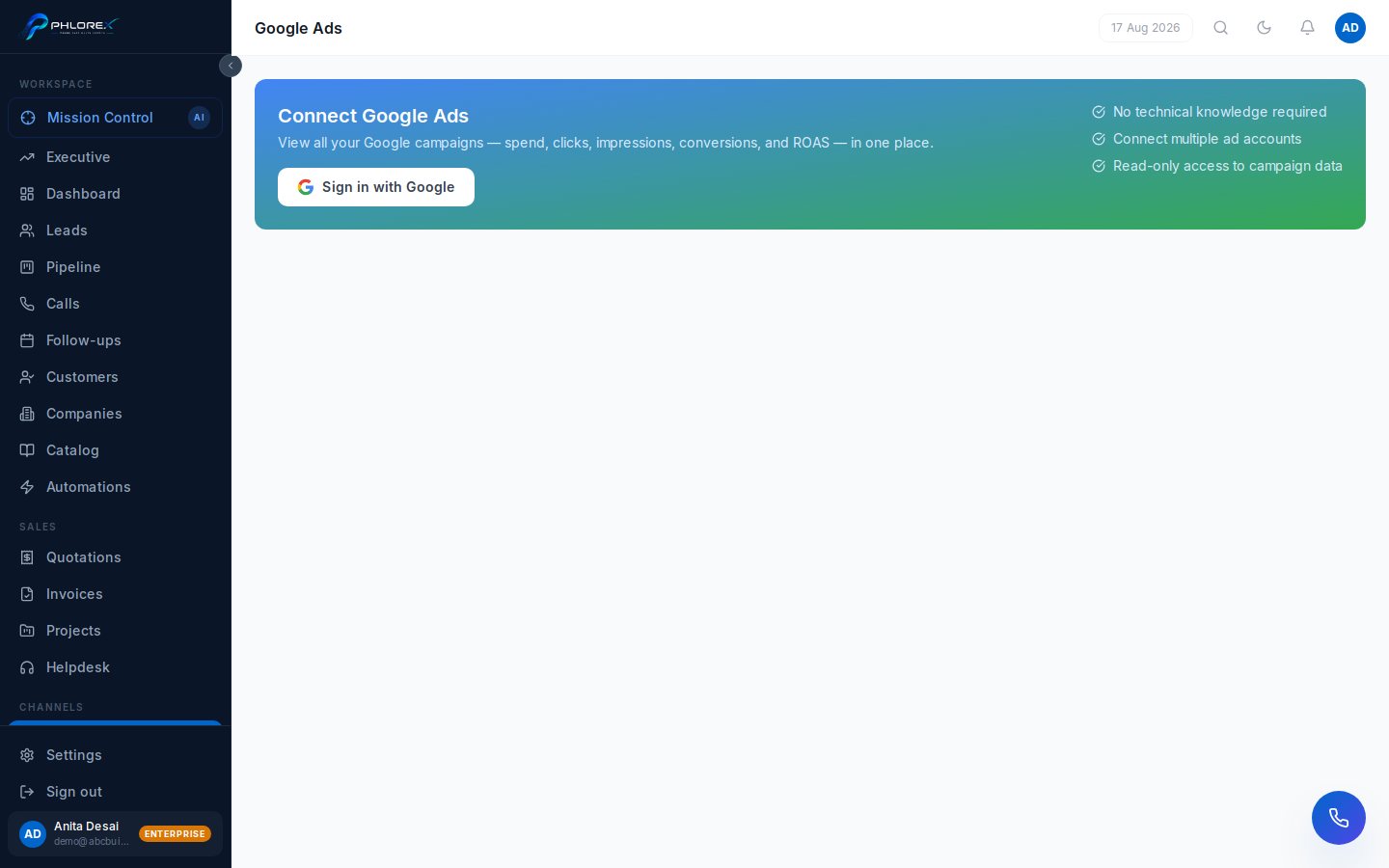Open the Projects section
This screenshot has width=1389, height=868.
coord(115,631)
